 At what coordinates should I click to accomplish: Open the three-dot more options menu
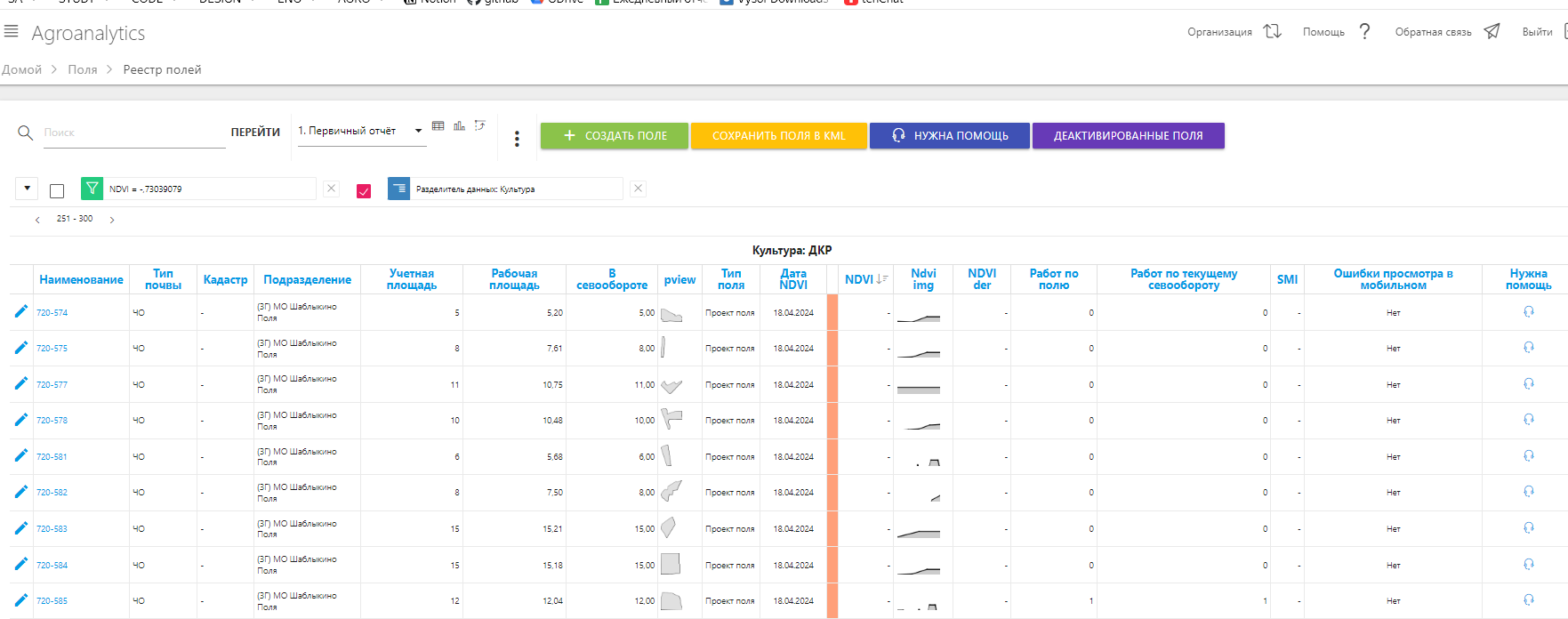tap(517, 138)
